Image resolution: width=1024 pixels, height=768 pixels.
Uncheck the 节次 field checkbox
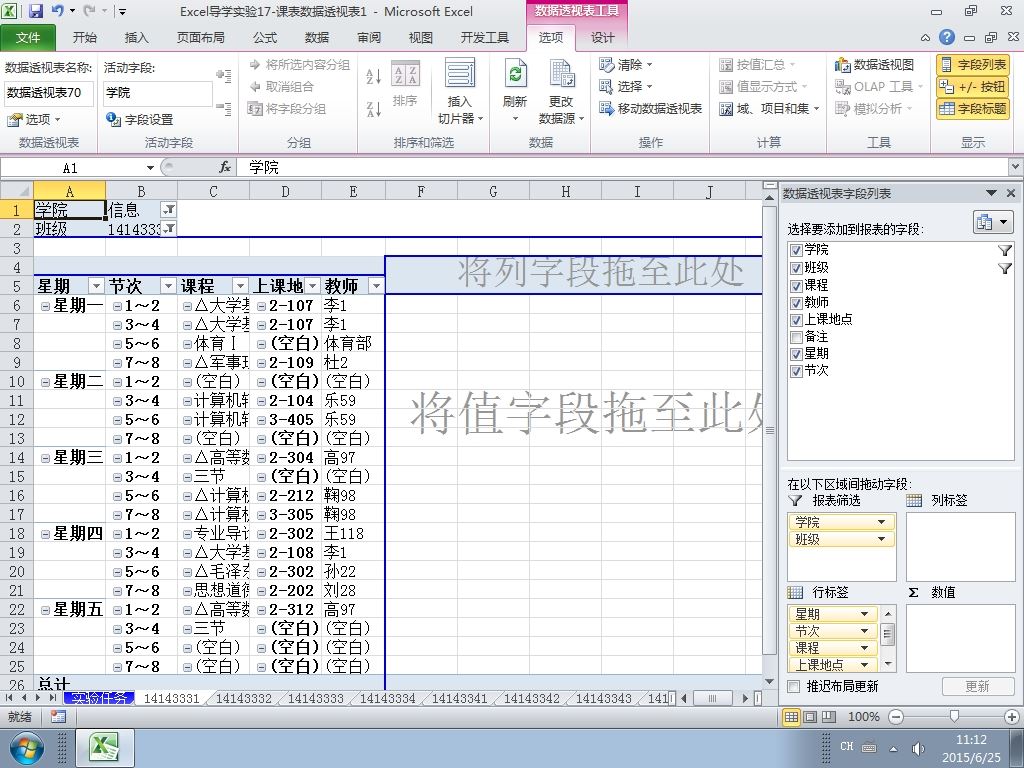tap(796, 371)
